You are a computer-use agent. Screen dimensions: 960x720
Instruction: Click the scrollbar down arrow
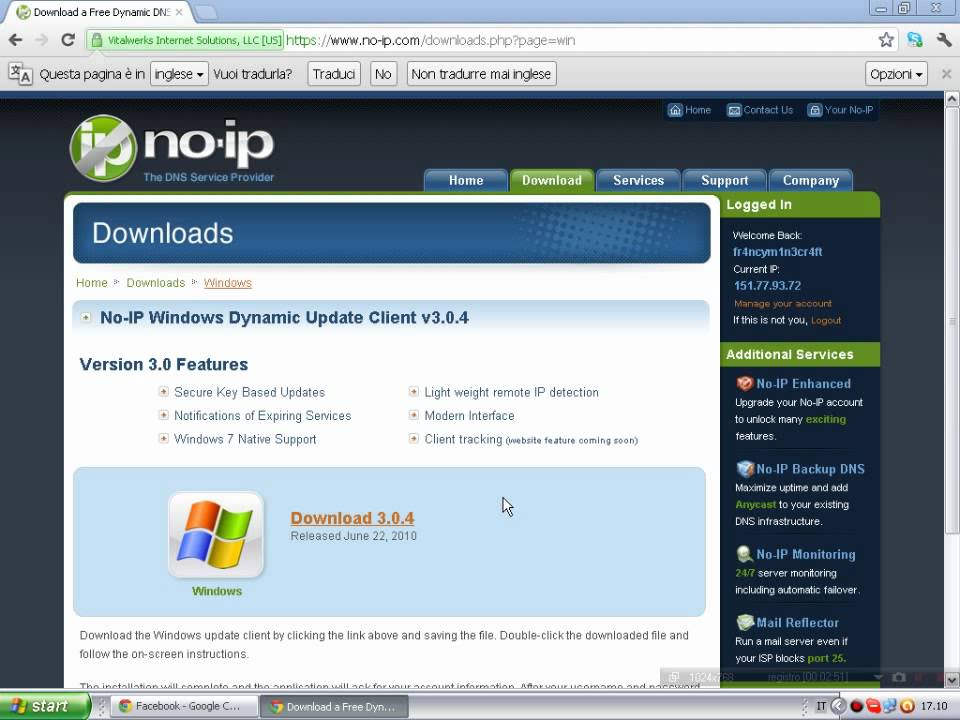pos(952,680)
